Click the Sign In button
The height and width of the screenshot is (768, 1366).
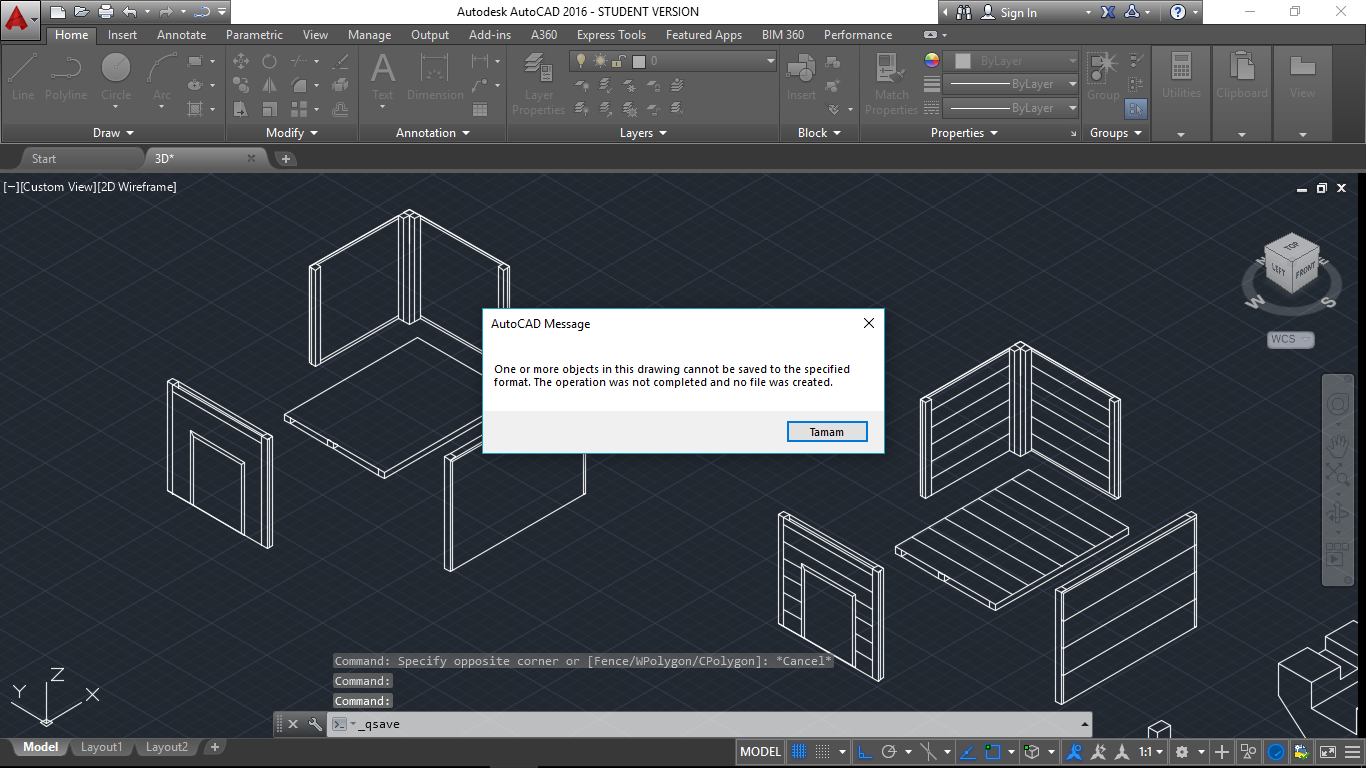(x=1008, y=12)
